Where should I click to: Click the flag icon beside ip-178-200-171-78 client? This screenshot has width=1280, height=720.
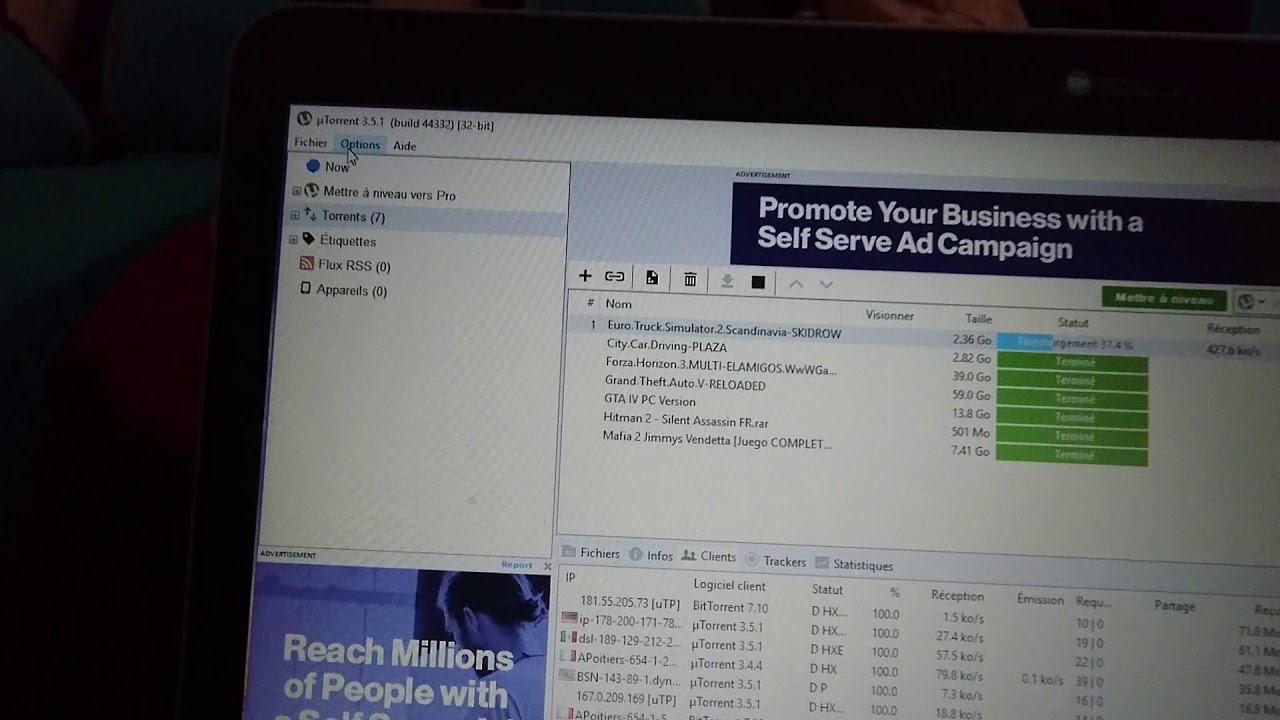(x=569, y=620)
